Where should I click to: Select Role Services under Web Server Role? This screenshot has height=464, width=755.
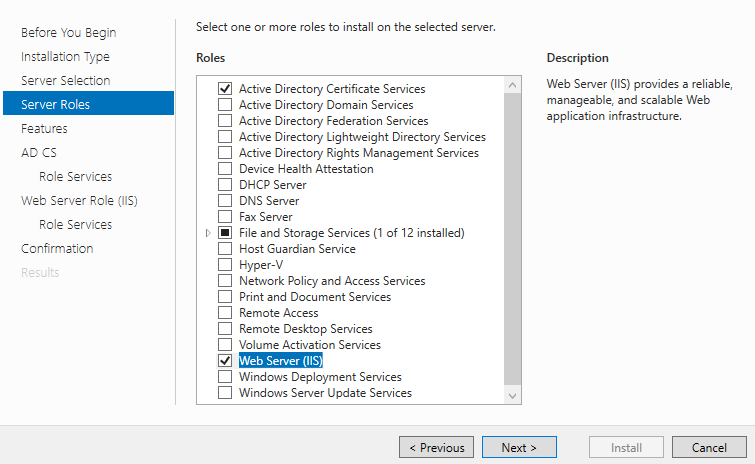[76, 224]
